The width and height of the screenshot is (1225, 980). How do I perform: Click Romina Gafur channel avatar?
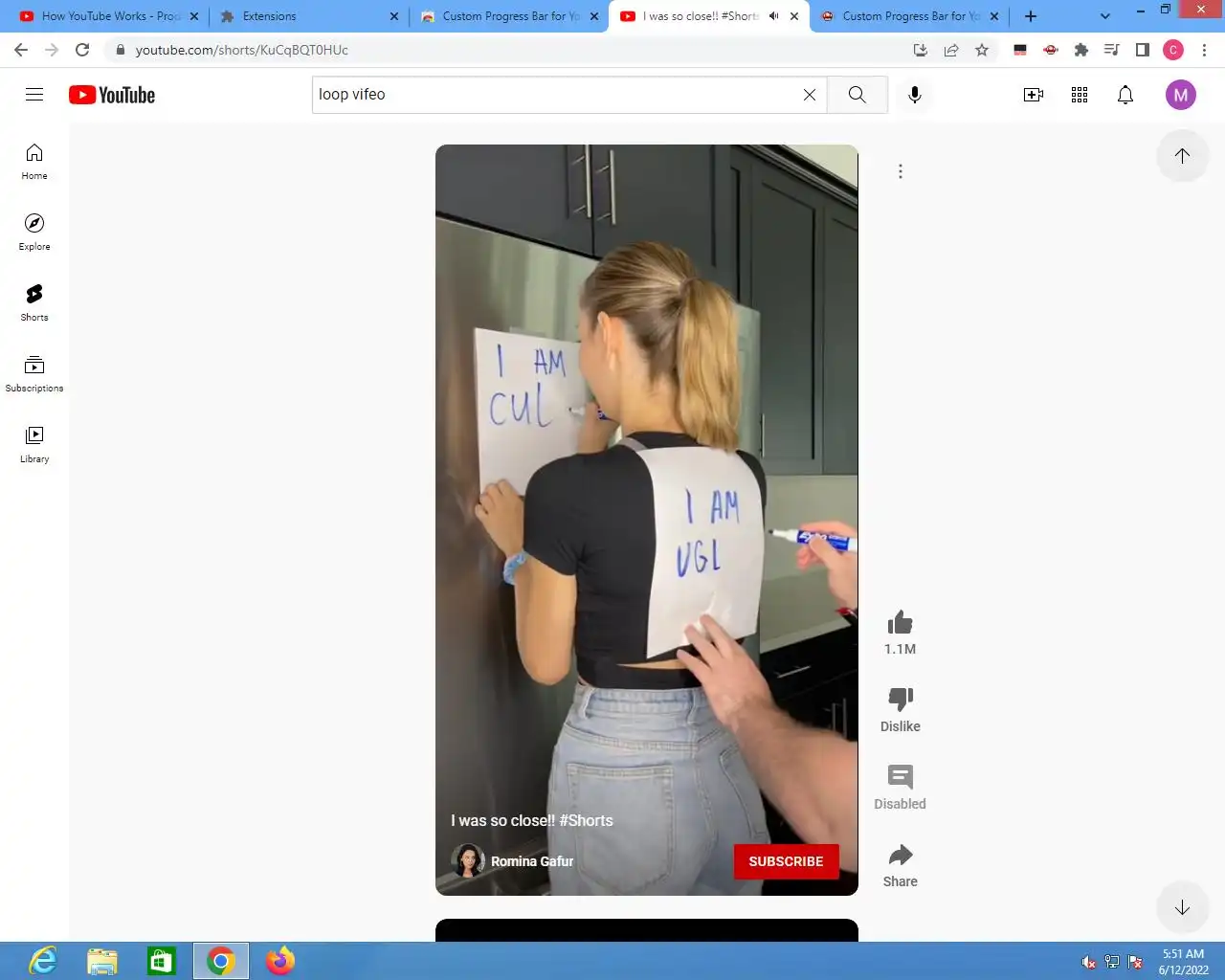pyautogui.click(x=468, y=860)
